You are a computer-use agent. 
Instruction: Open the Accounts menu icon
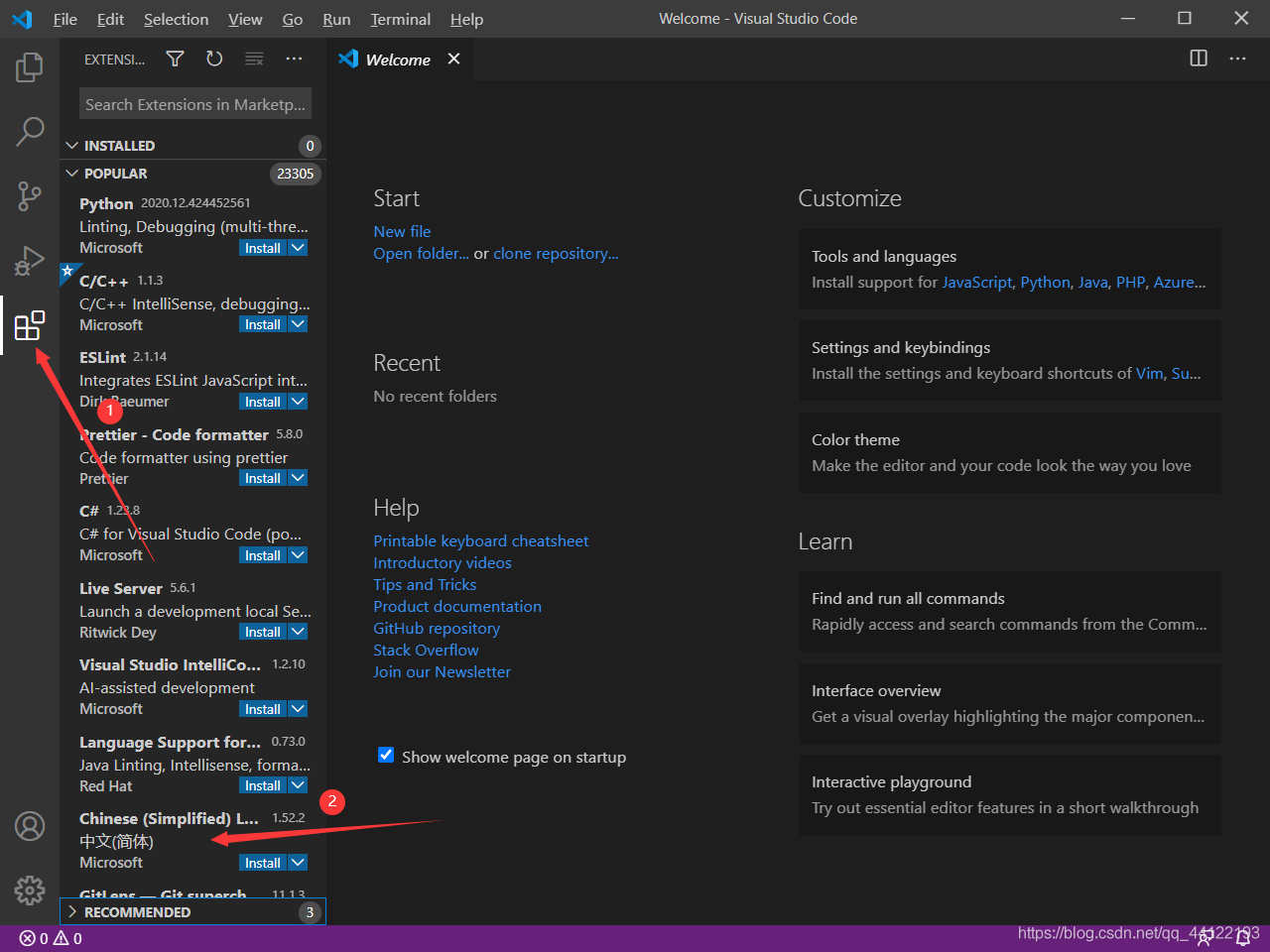coord(30,826)
